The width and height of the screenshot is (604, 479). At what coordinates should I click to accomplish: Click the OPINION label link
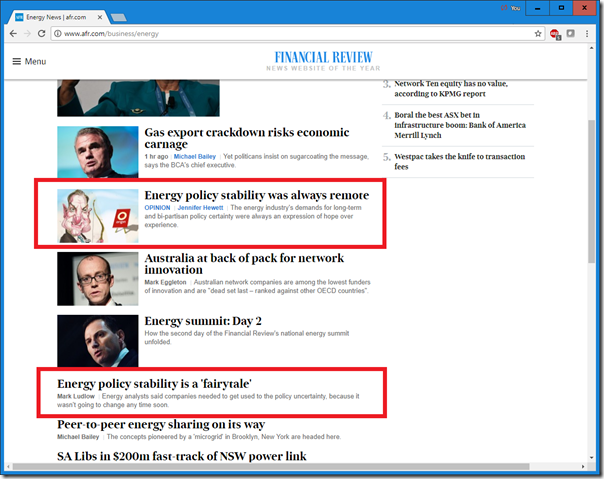(x=157, y=208)
